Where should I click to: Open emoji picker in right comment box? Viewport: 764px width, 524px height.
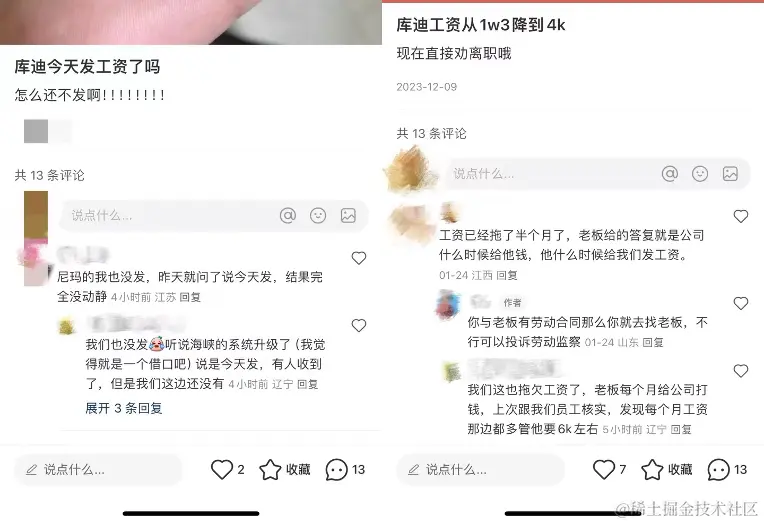pyautogui.click(x=700, y=174)
